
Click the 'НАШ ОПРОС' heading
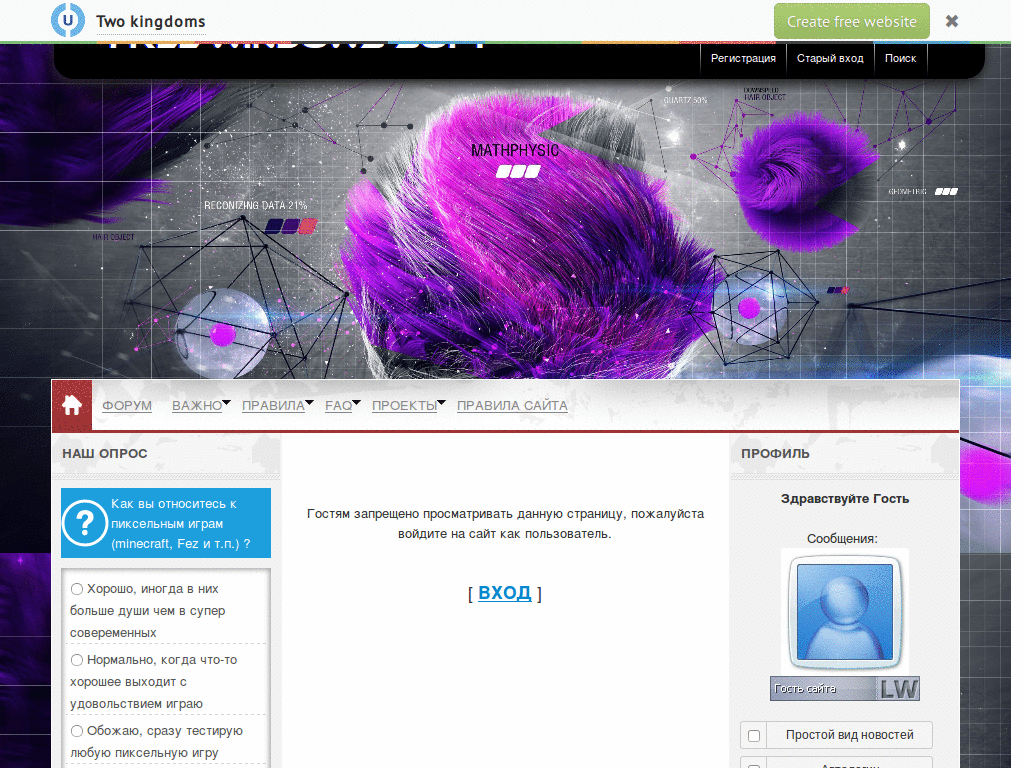tap(104, 453)
